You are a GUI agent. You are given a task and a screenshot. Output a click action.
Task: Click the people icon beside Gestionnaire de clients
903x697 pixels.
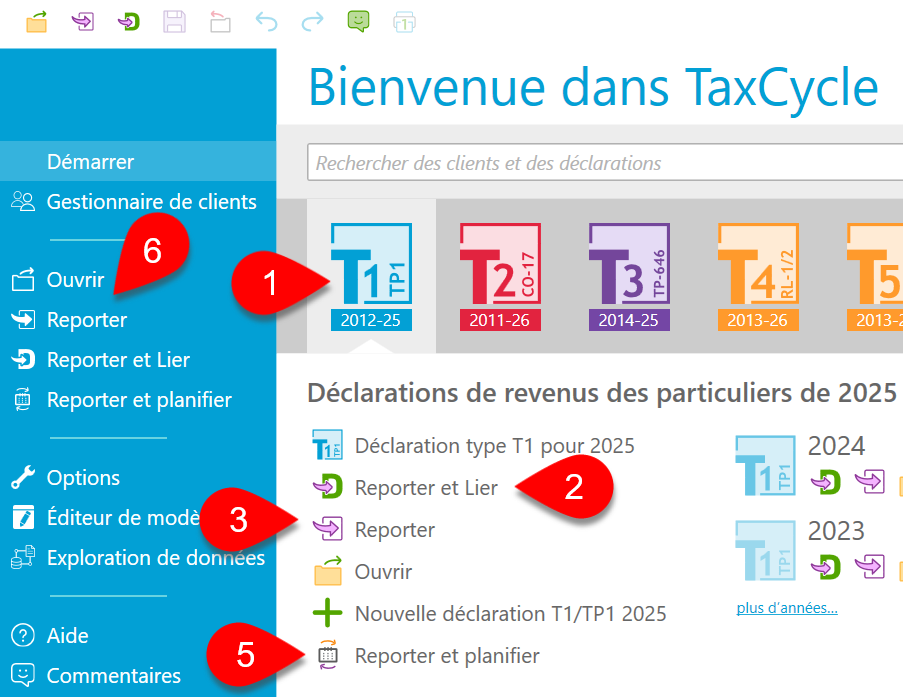[23, 202]
